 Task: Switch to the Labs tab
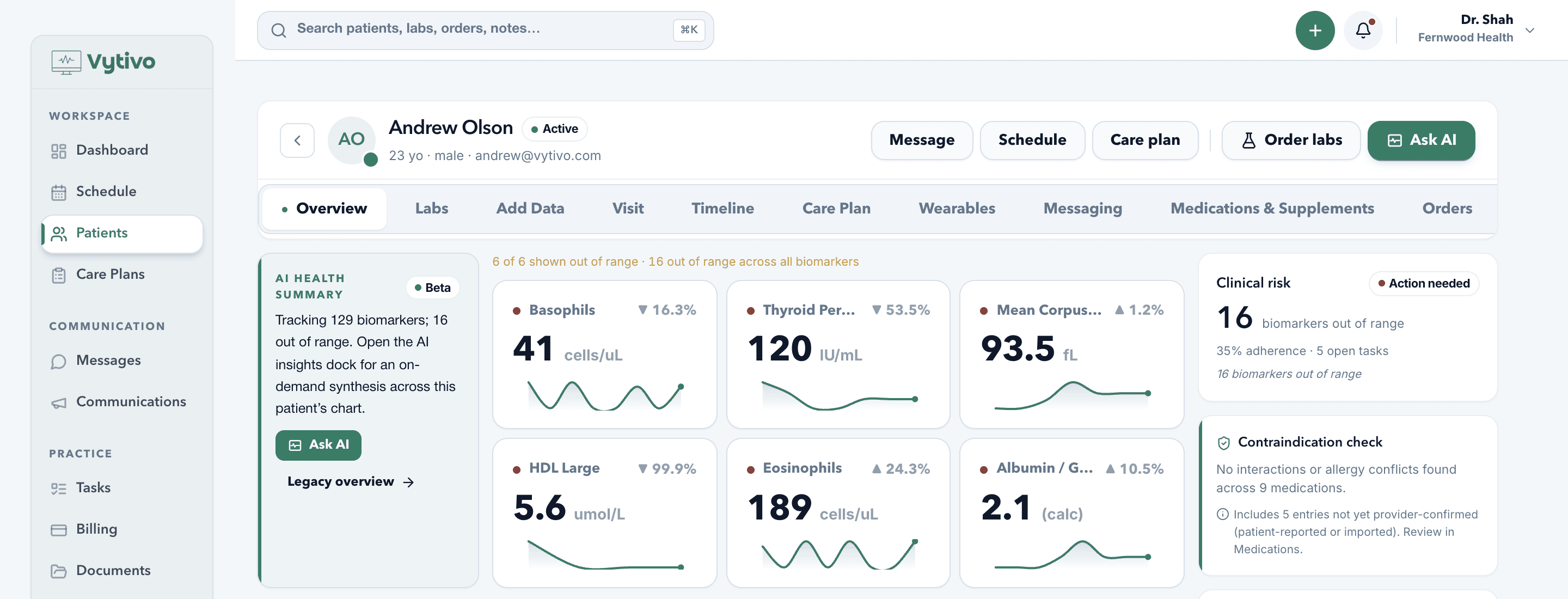tap(432, 209)
